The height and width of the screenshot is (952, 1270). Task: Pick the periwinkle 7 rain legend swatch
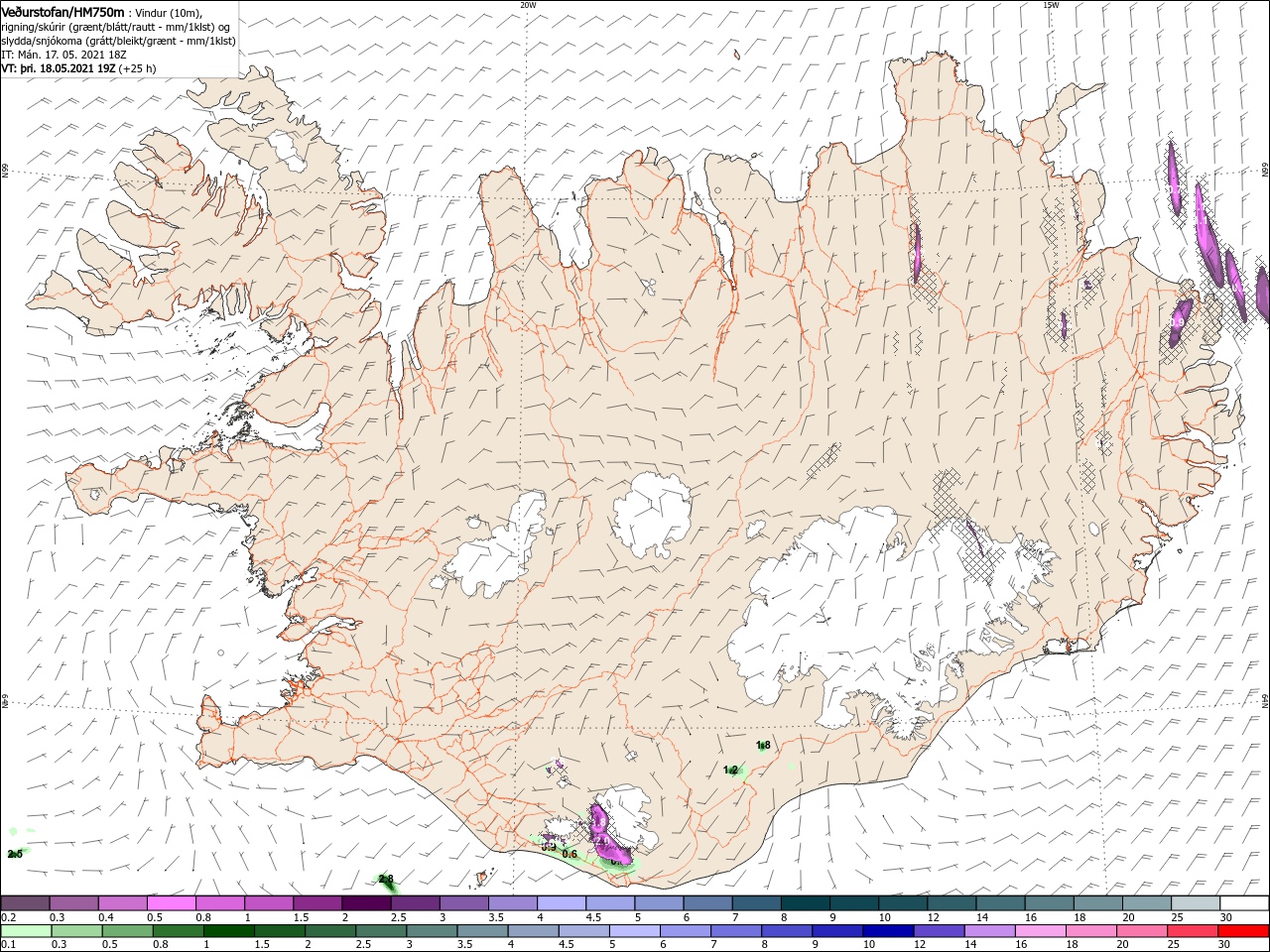coord(736,931)
